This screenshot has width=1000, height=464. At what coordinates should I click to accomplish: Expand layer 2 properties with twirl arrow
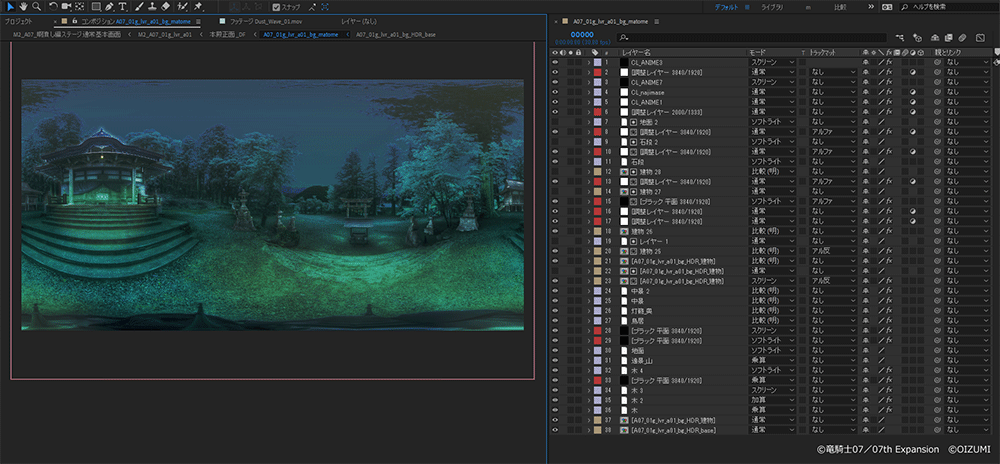[588, 72]
